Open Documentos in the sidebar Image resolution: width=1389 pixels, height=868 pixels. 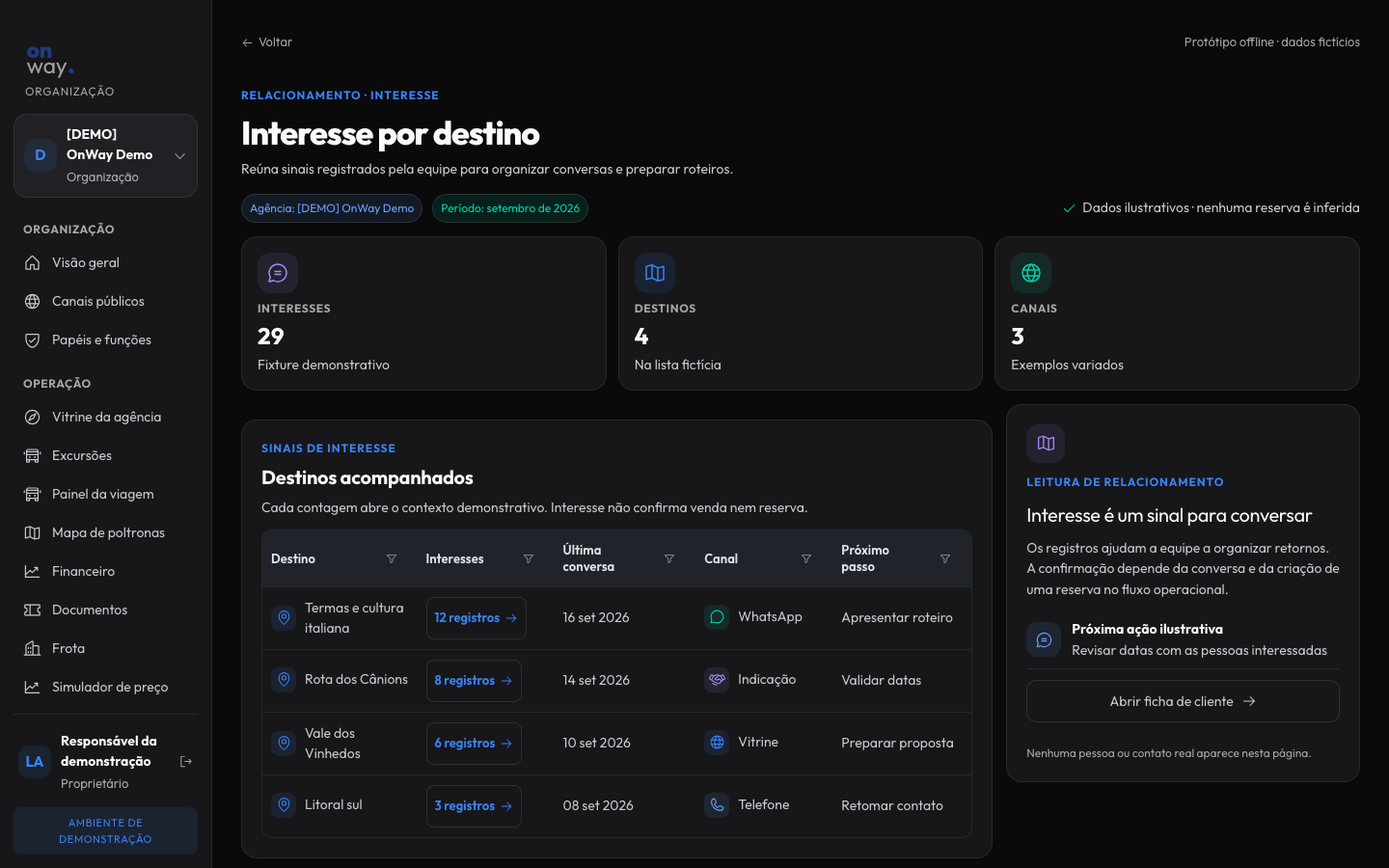105,610
